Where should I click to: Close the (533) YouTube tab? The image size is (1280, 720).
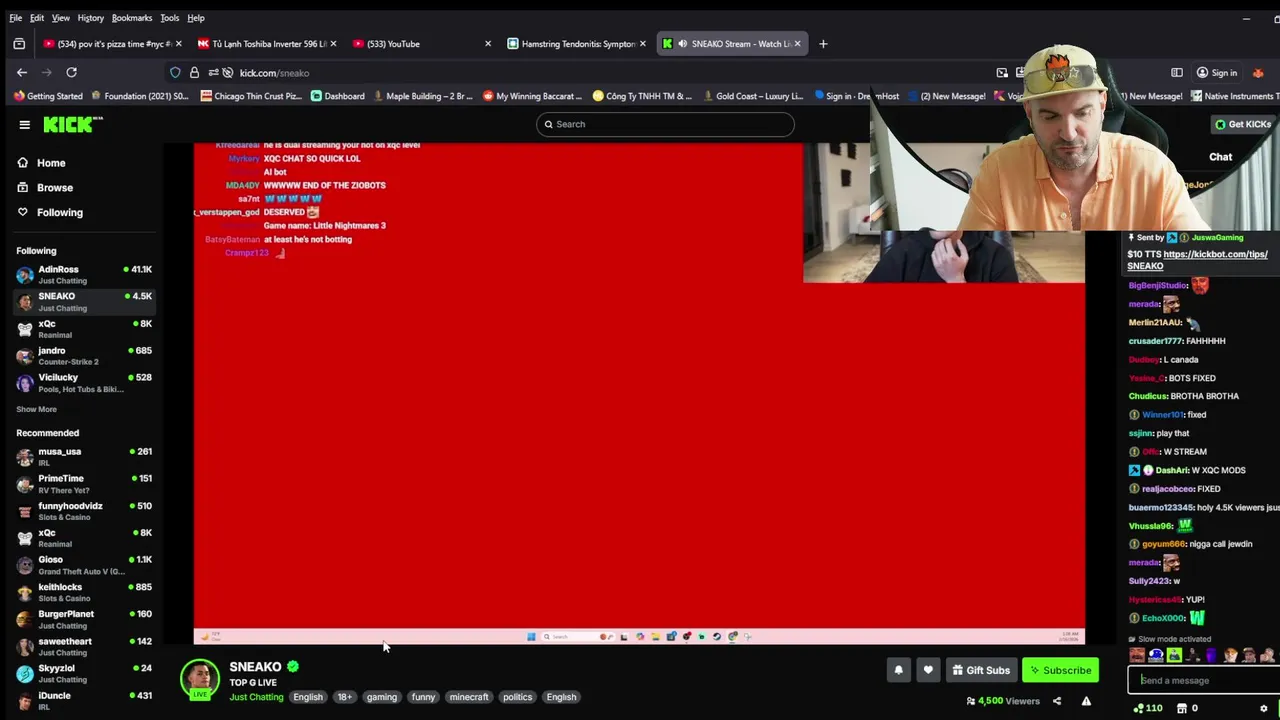[x=488, y=44]
